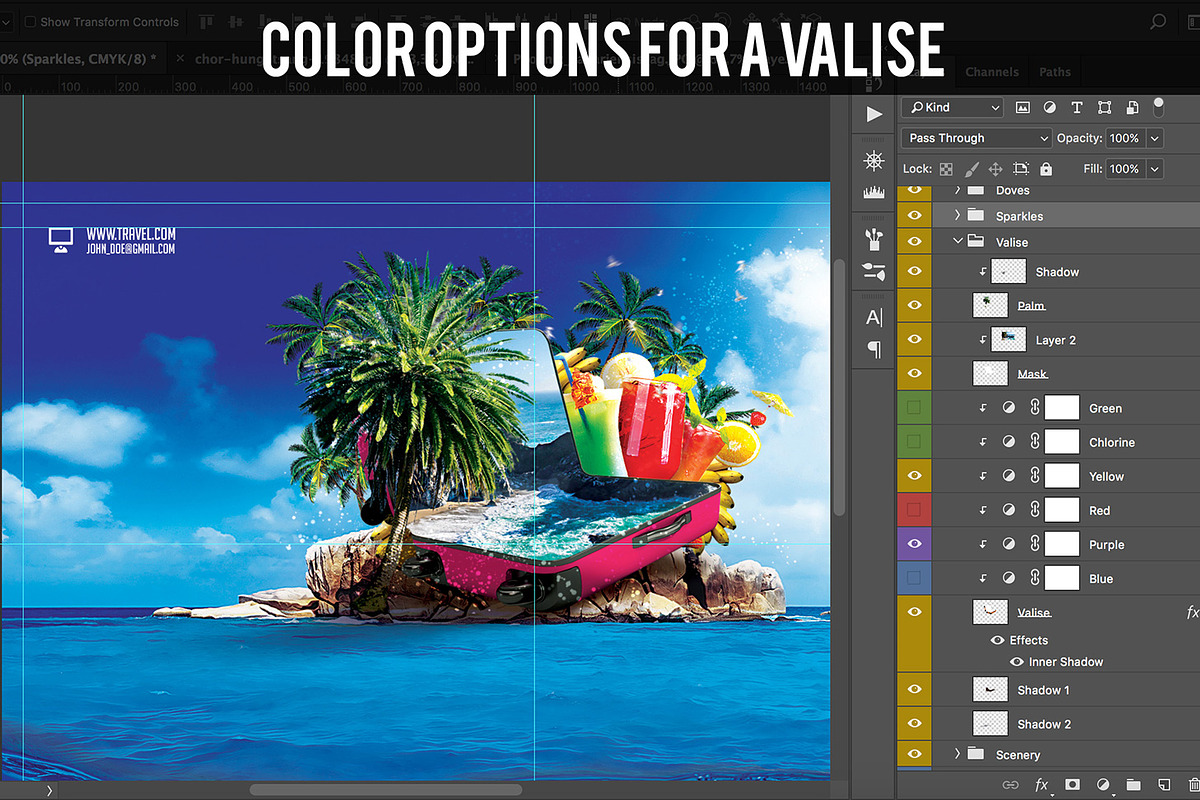Click the fx badge on Valise layer

(x=1191, y=612)
